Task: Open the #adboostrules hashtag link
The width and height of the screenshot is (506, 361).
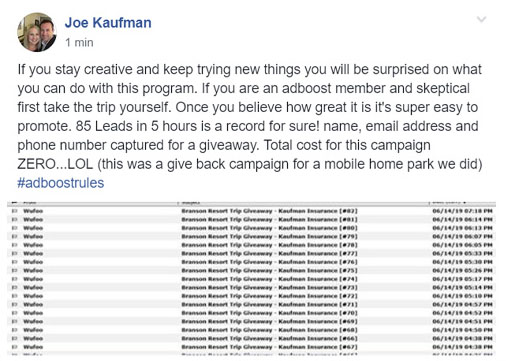Action: 61,183
